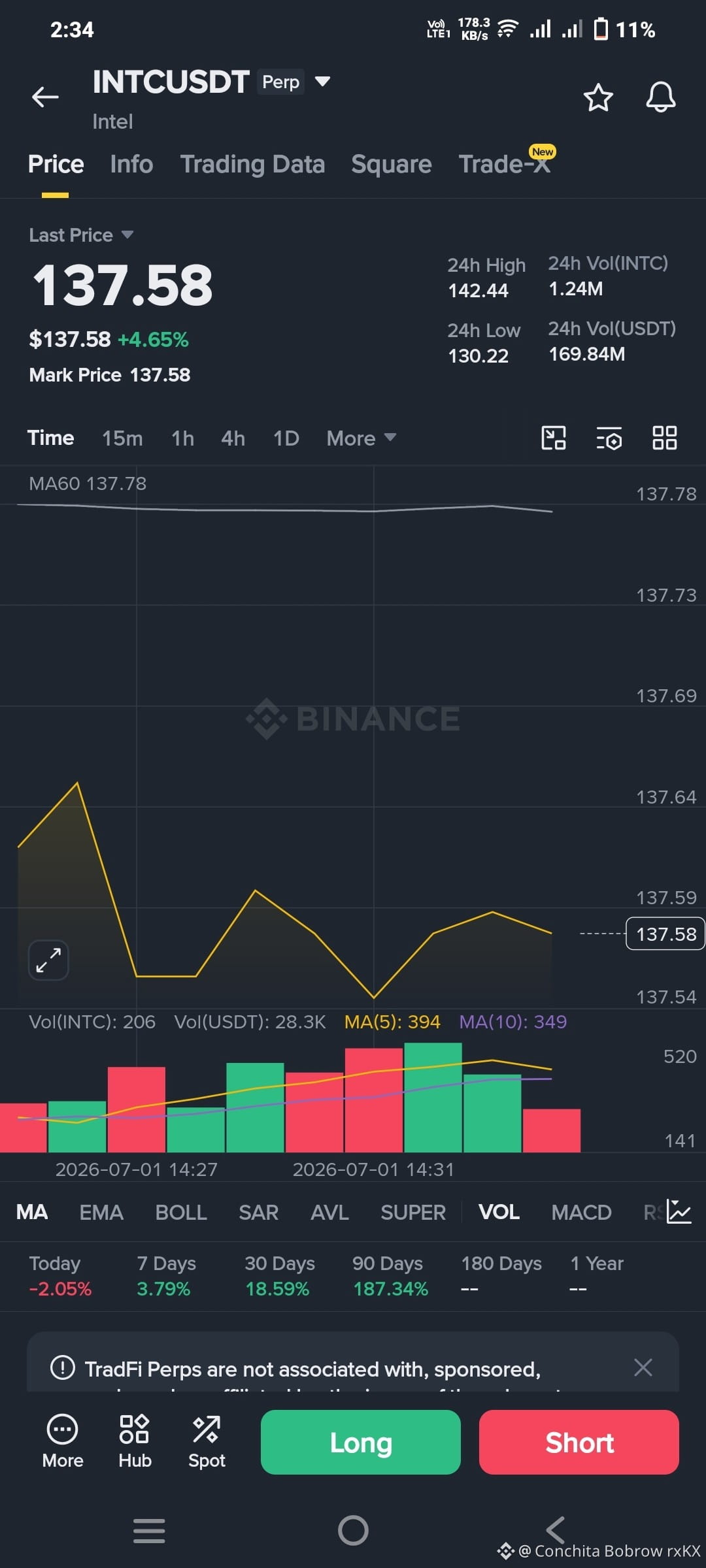
Task: Tap the green Long button
Action: pyautogui.click(x=361, y=1442)
